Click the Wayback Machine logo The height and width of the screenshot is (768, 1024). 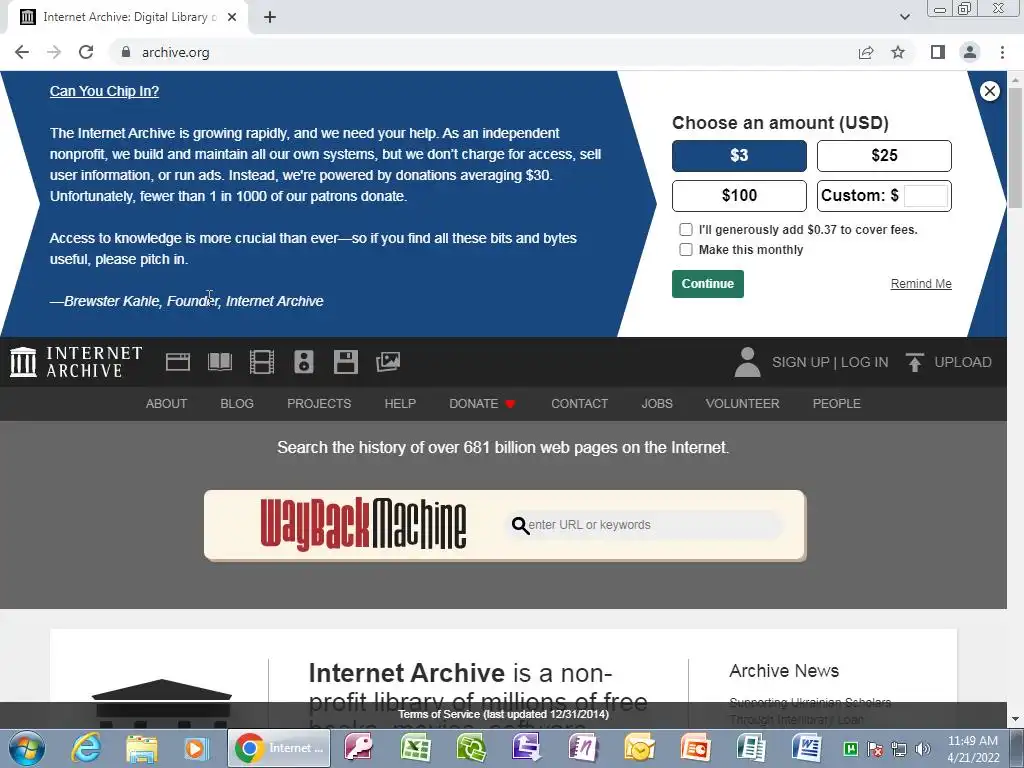click(x=363, y=524)
